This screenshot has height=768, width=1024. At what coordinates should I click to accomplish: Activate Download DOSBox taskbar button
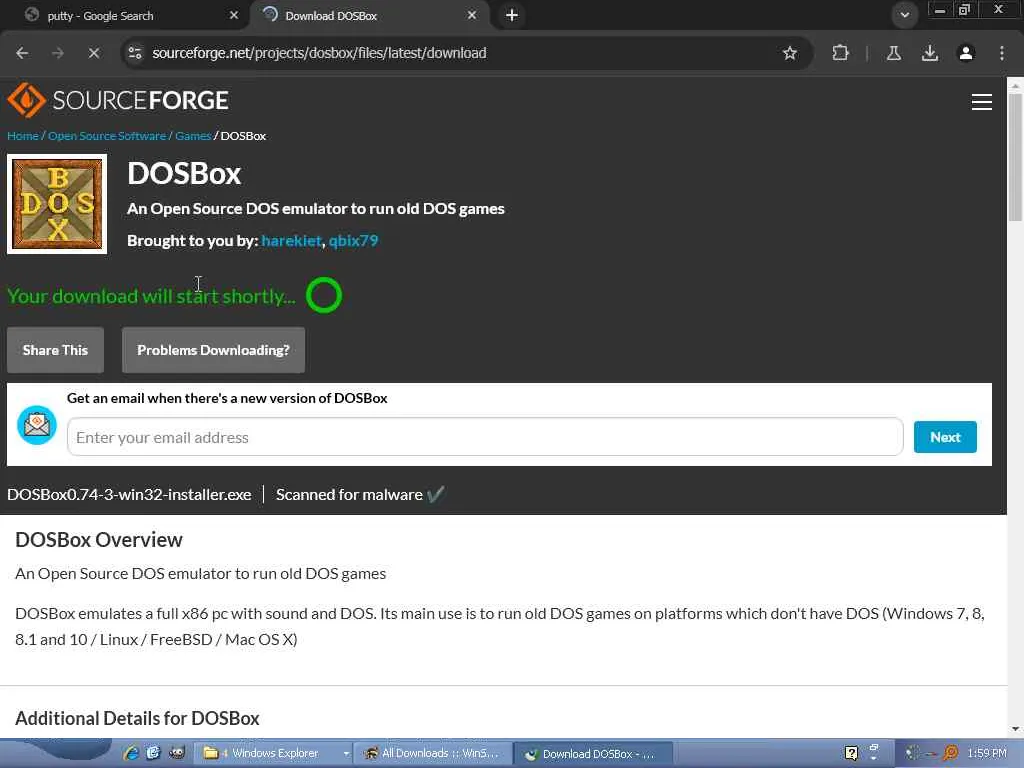pyautogui.click(x=593, y=754)
